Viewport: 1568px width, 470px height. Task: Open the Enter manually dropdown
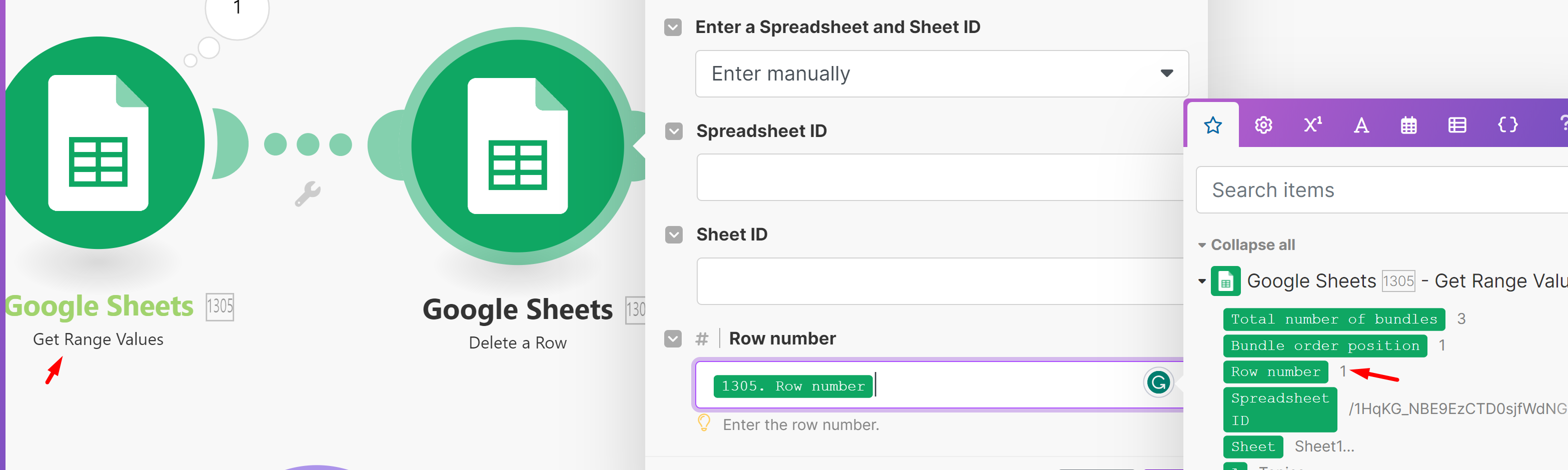[941, 73]
